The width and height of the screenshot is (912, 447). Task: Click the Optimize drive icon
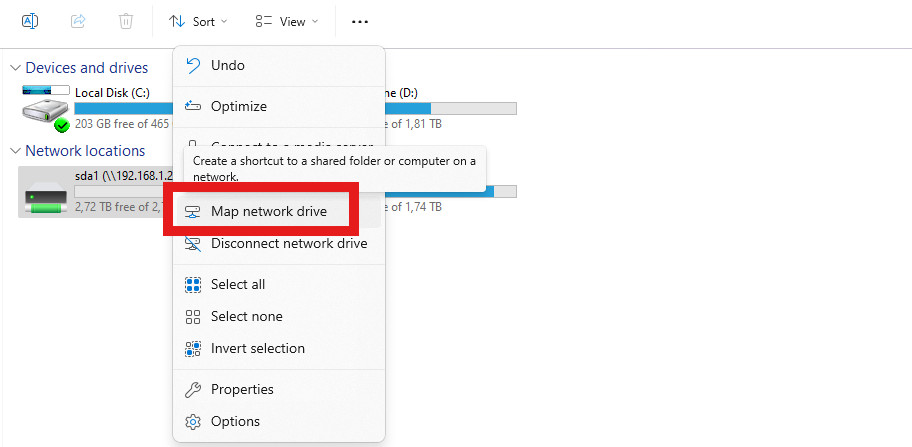click(x=193, y=106)
